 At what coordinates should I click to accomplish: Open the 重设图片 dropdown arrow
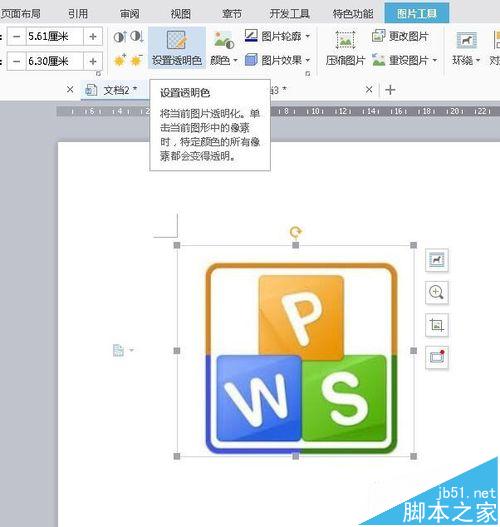click(435, 60)
